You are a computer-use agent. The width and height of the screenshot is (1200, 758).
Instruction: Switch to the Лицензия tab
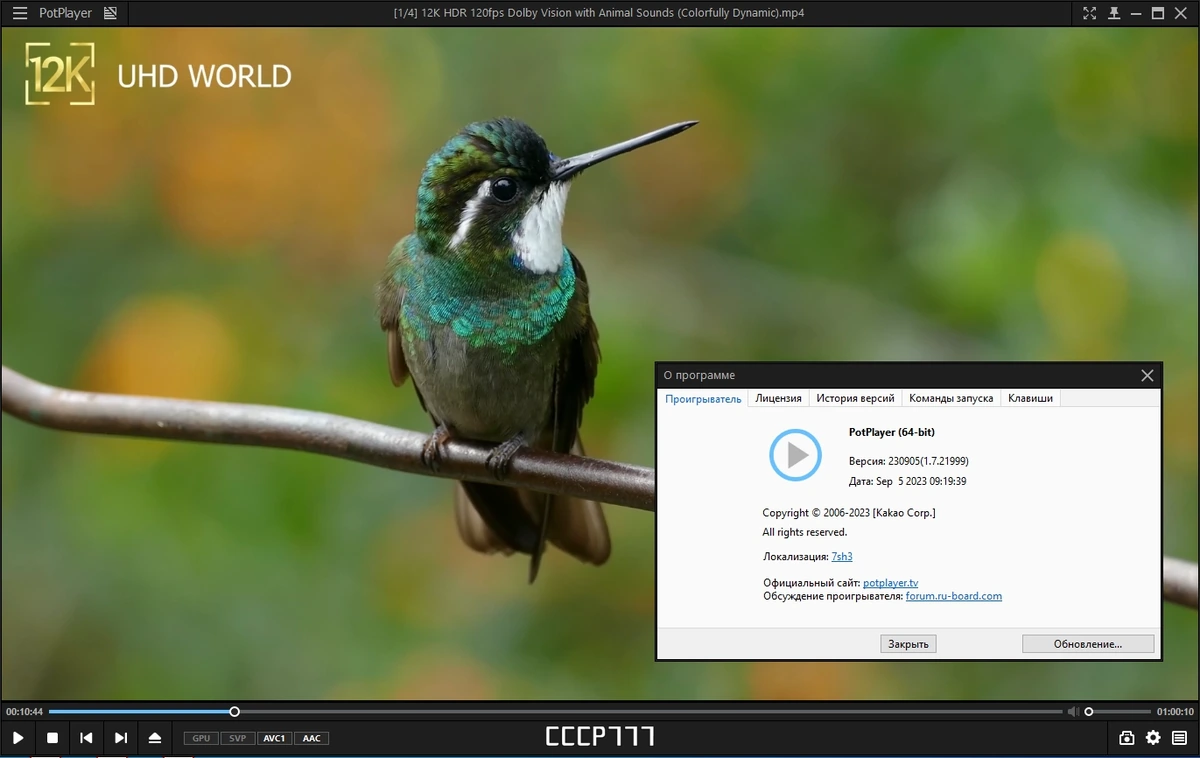pyautogui.click(x=778, y=398)
